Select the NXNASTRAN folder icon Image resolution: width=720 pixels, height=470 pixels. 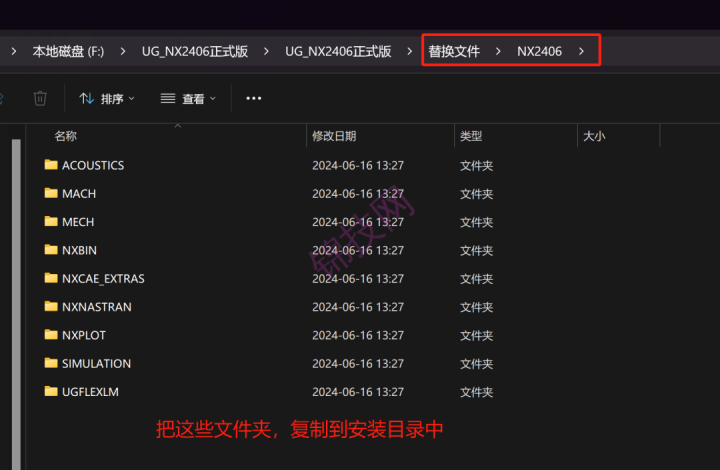click(x=51, y=306)
